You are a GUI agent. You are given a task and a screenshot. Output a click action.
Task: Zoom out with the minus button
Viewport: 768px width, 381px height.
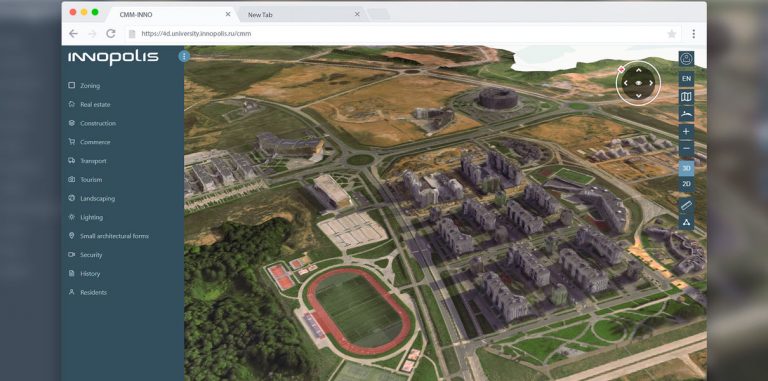click(x=686, y=148)
